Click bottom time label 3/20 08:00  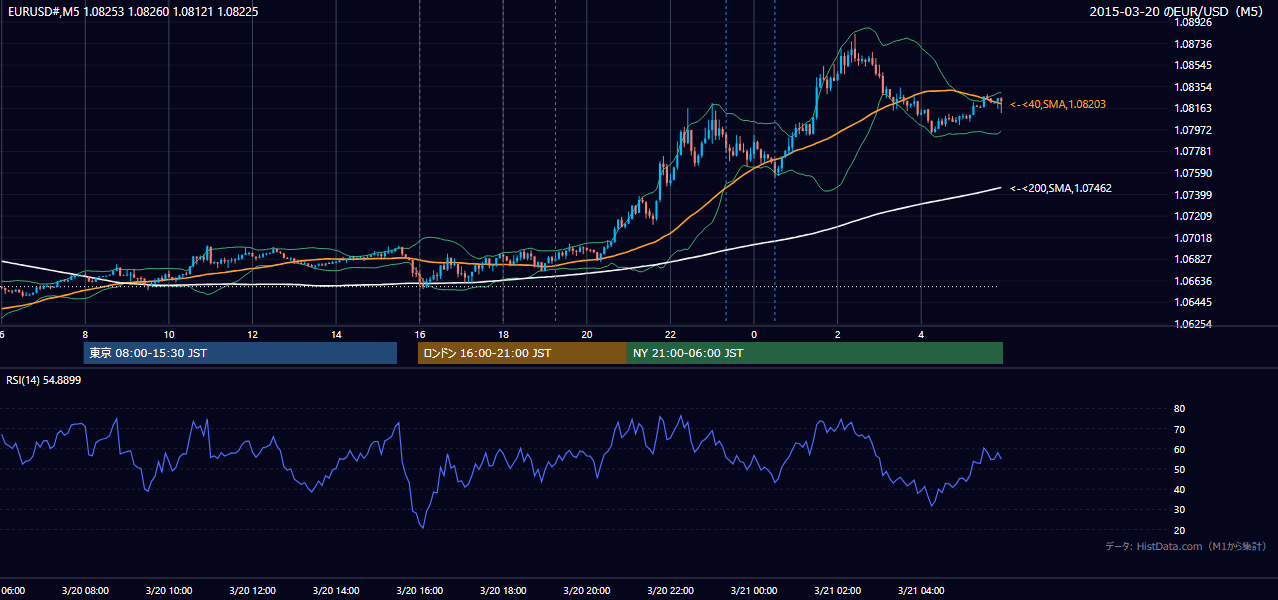click(85, 591)
